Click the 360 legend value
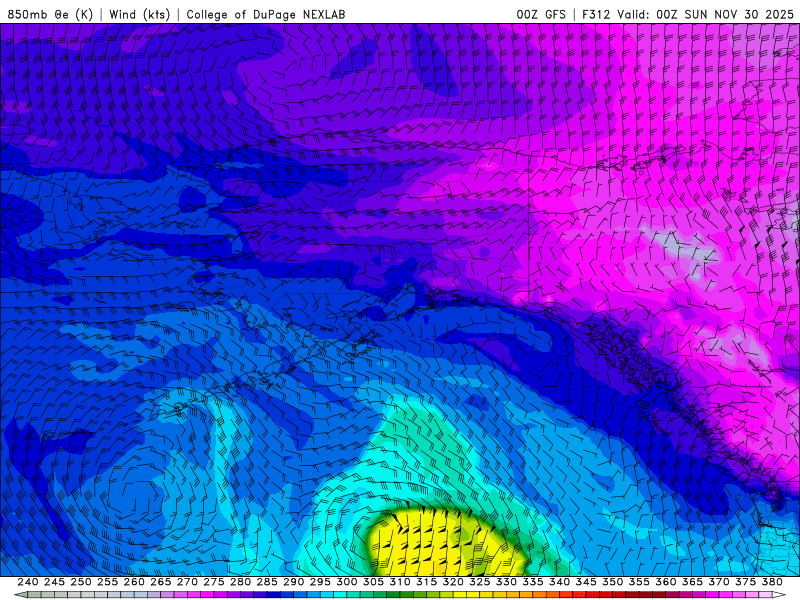Image resolution: width=800 pixels, height=600 pixels. coord(666,582)
